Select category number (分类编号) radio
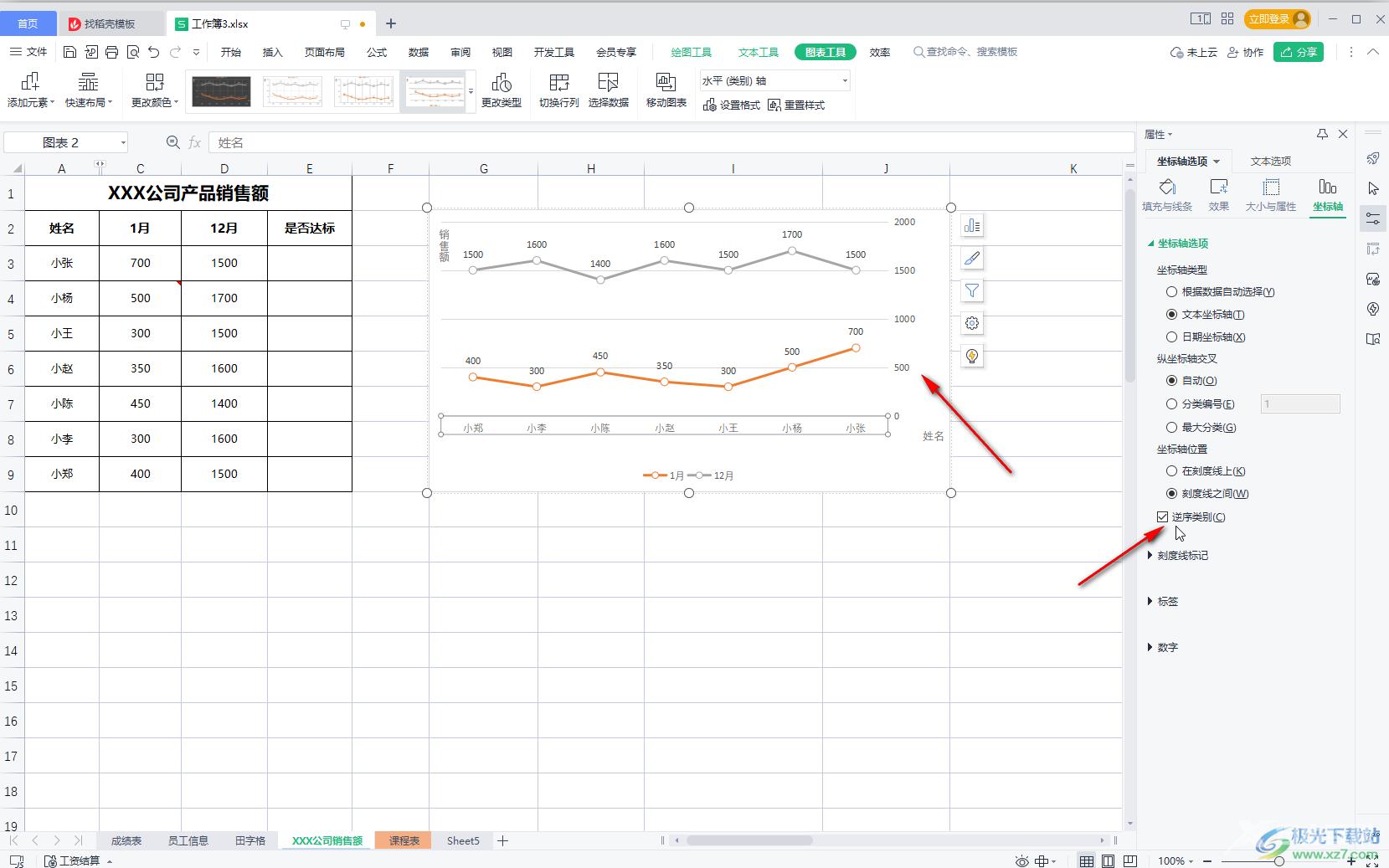Image resolution: width=1389 pixels, height=868 pixels. click(x=1201, y=403)
